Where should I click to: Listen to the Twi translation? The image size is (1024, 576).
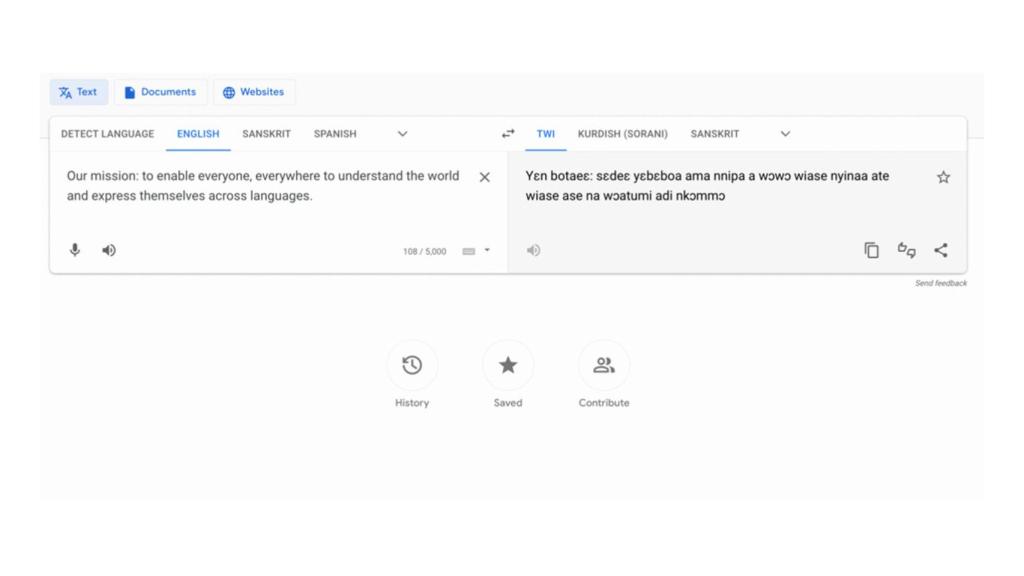pos(534,250)
